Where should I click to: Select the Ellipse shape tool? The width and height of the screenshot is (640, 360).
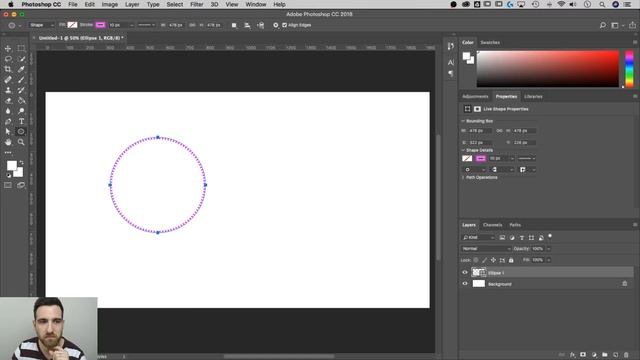coord(21,131)
